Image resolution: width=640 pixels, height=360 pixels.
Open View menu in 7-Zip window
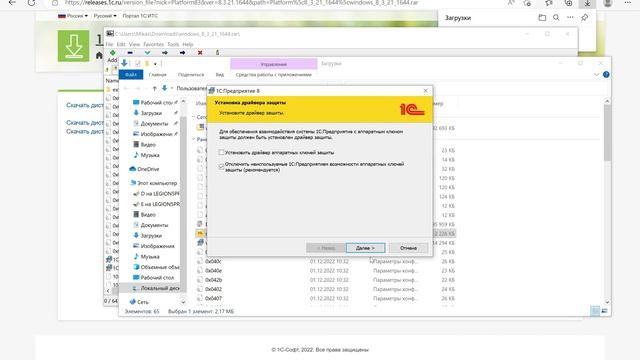point(134,44)
